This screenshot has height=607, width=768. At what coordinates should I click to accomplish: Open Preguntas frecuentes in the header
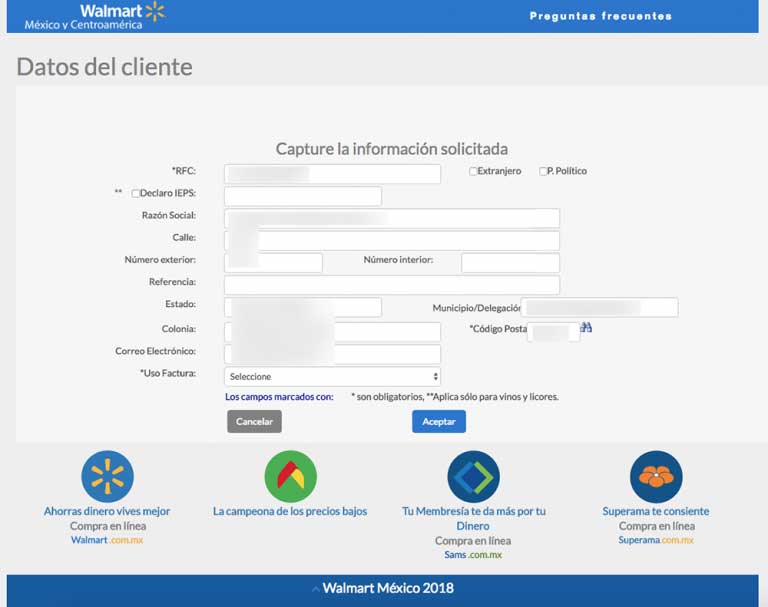click(600, 16)
